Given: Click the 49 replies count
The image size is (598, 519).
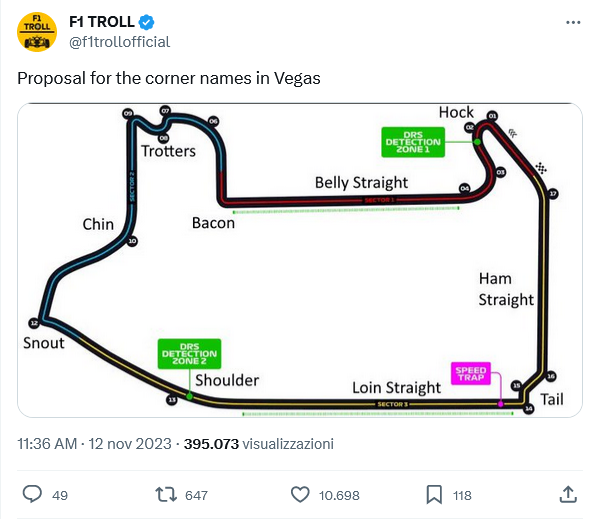Looking at the screenshot, I should click(60, 495).
